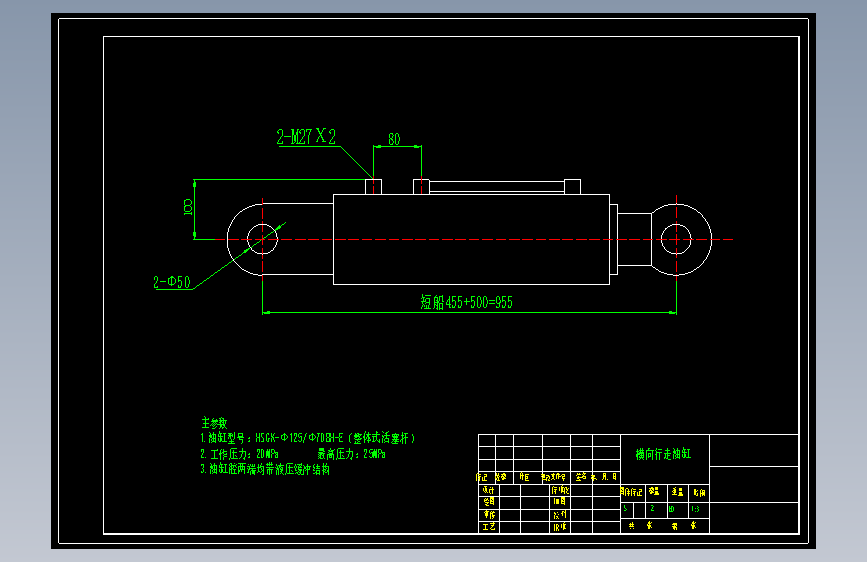This screenshot has height=562, width=867.
Task: Click the piston rod section near rod eye
Action: [x=634, y=240]
